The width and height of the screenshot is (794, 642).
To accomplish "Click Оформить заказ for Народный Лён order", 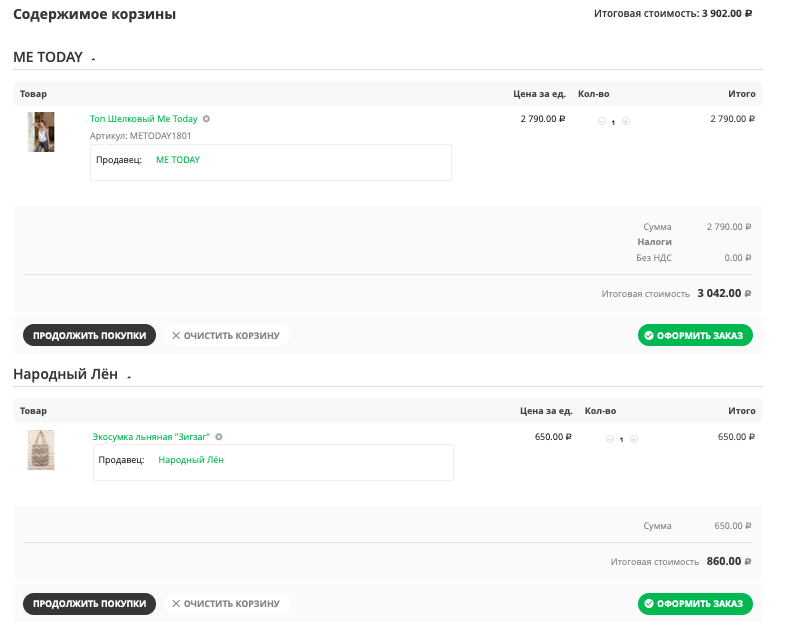I will coord(695,604).
